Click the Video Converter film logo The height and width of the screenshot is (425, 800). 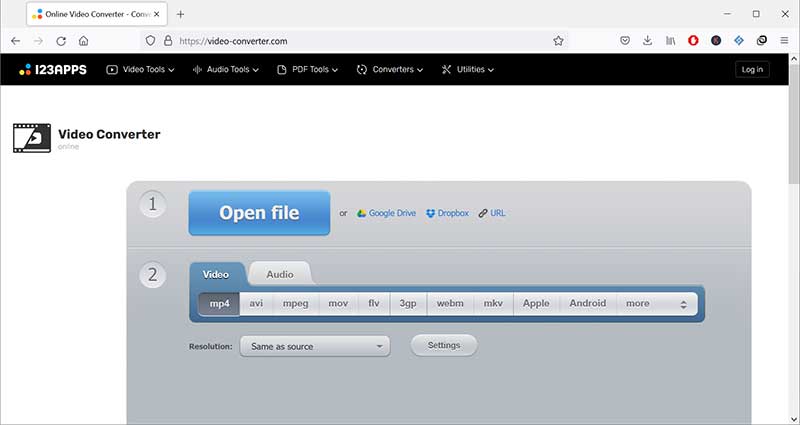point(32,138)
